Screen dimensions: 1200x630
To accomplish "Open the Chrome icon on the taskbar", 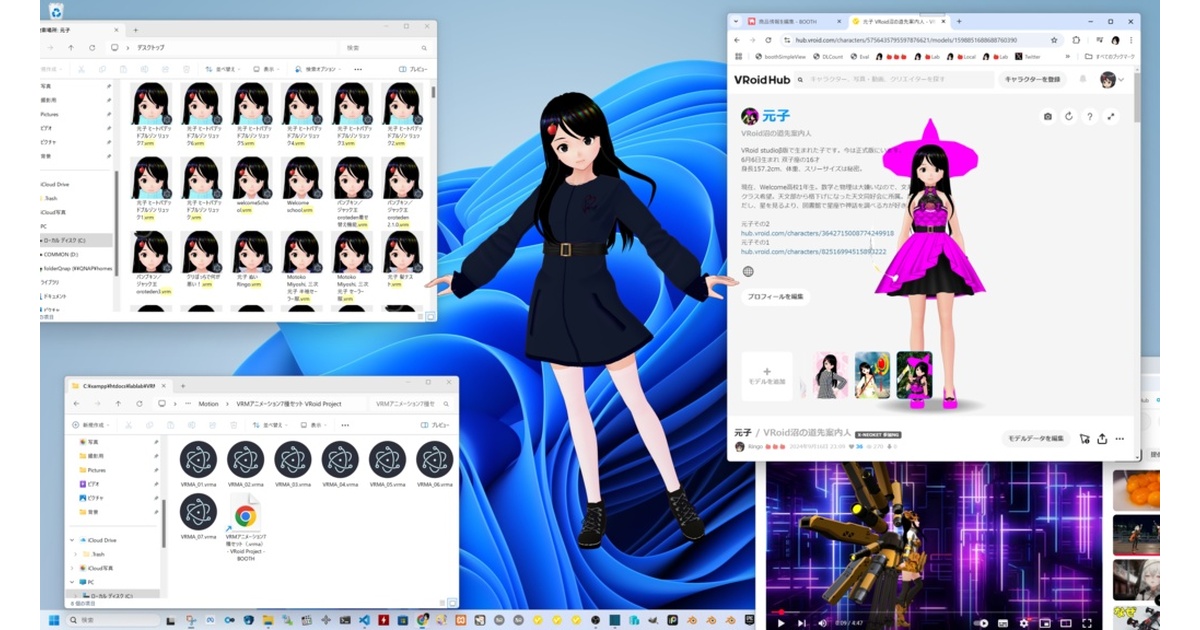I will (423, 621).
